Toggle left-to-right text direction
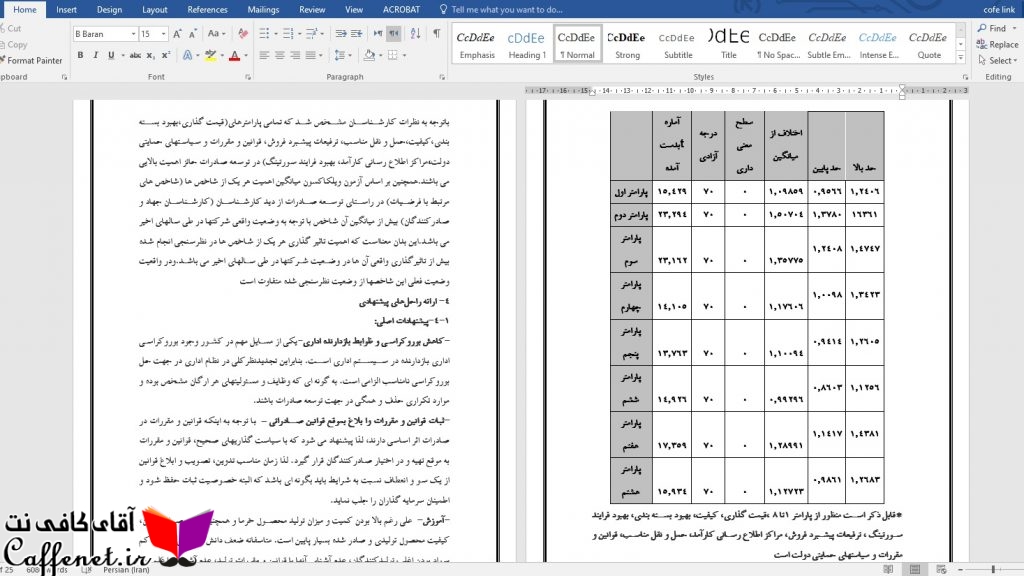This screenshot has width=1024, height=576. [x=378, y=33]
